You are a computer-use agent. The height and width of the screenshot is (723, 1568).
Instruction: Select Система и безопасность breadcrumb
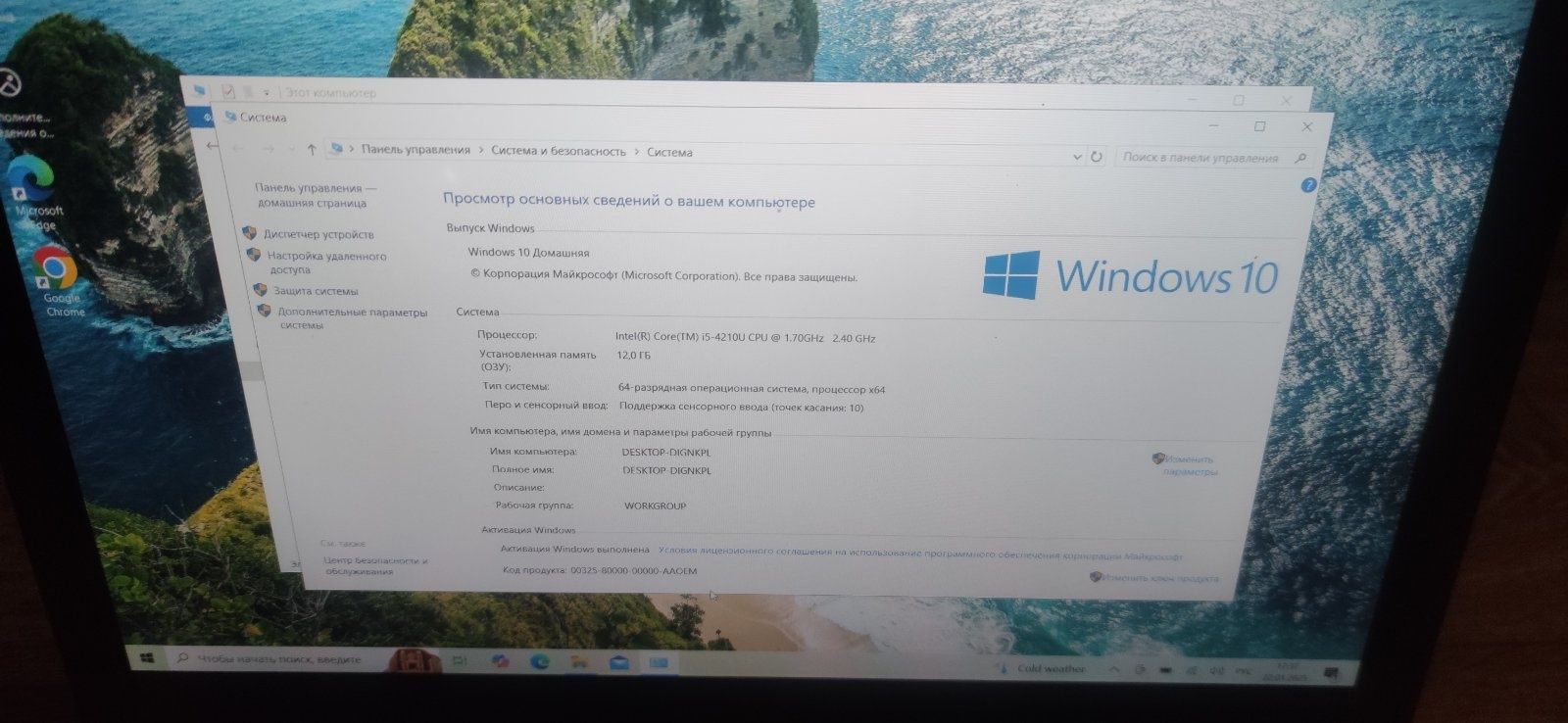(558, 151)
